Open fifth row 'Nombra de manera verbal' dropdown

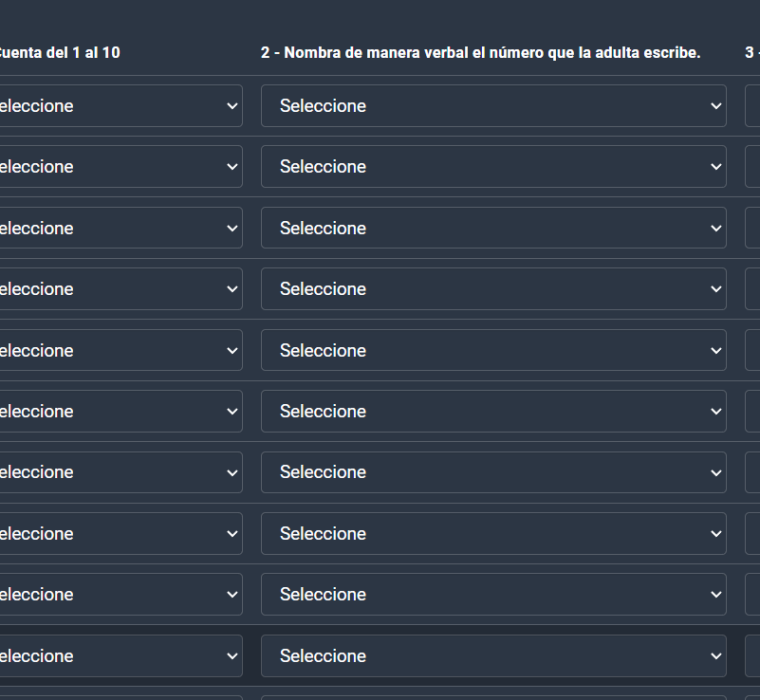click(x=493, y=351)
